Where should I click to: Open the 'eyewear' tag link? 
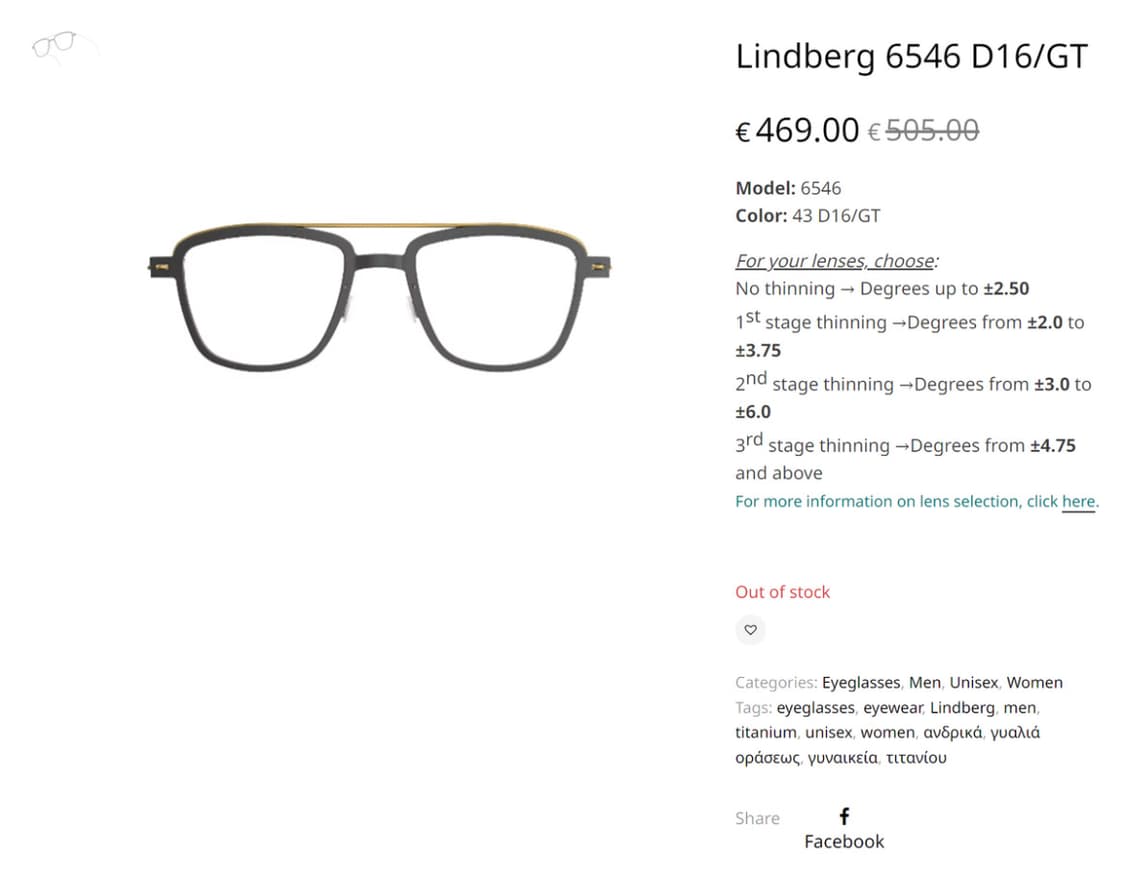point(893,708)
